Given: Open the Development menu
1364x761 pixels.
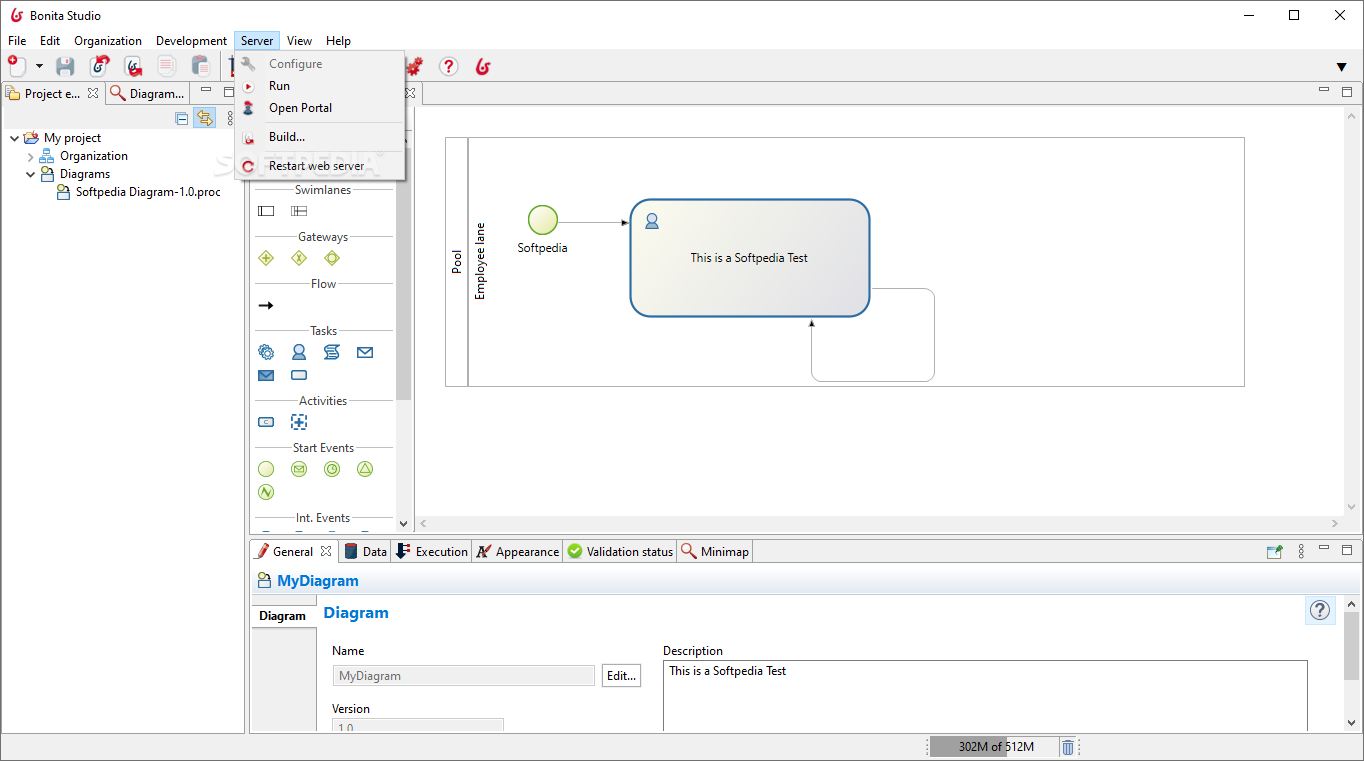Looking at the screenshot, I should click(191, 41).
